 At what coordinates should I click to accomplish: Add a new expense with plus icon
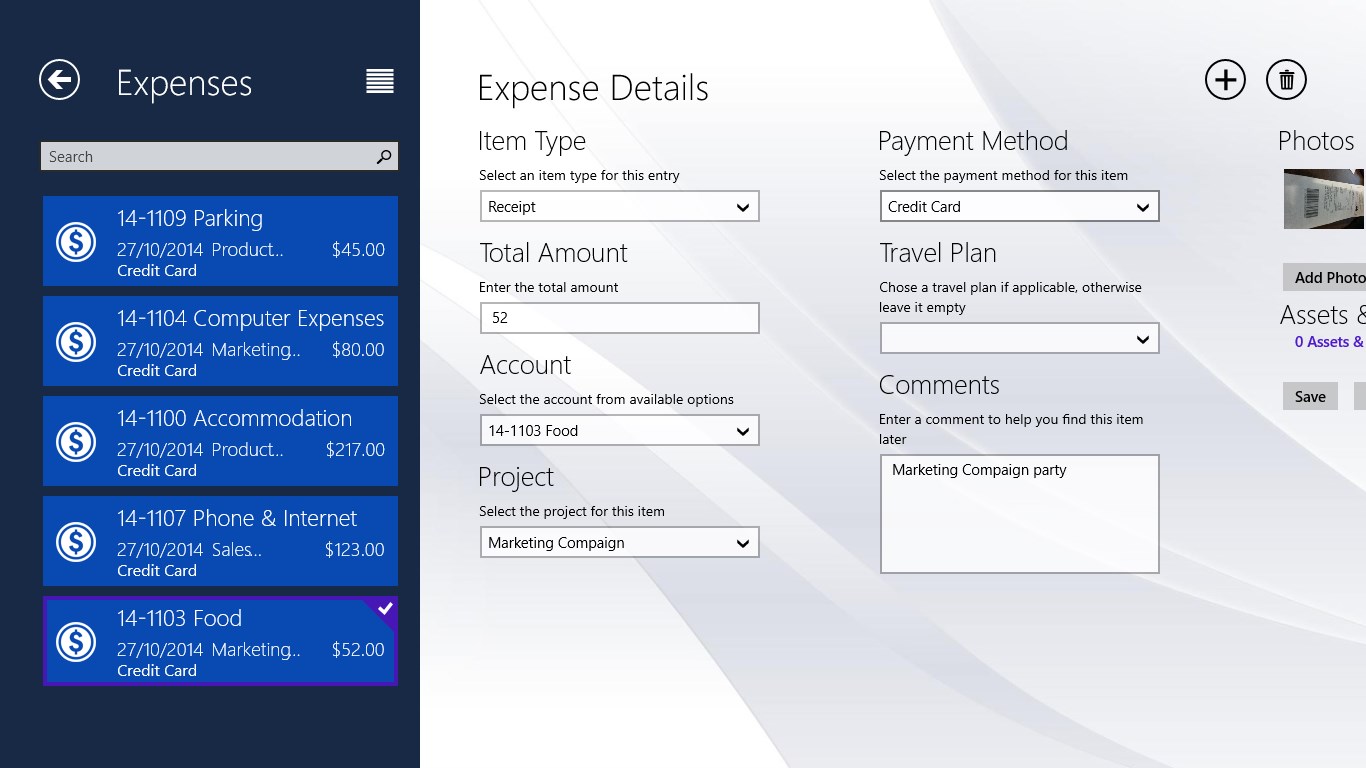tap(1225, 80)
